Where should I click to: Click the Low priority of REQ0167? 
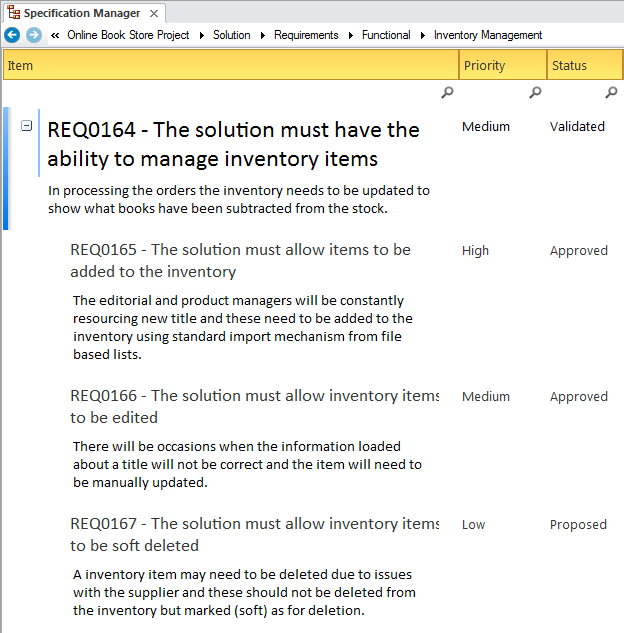474,524
